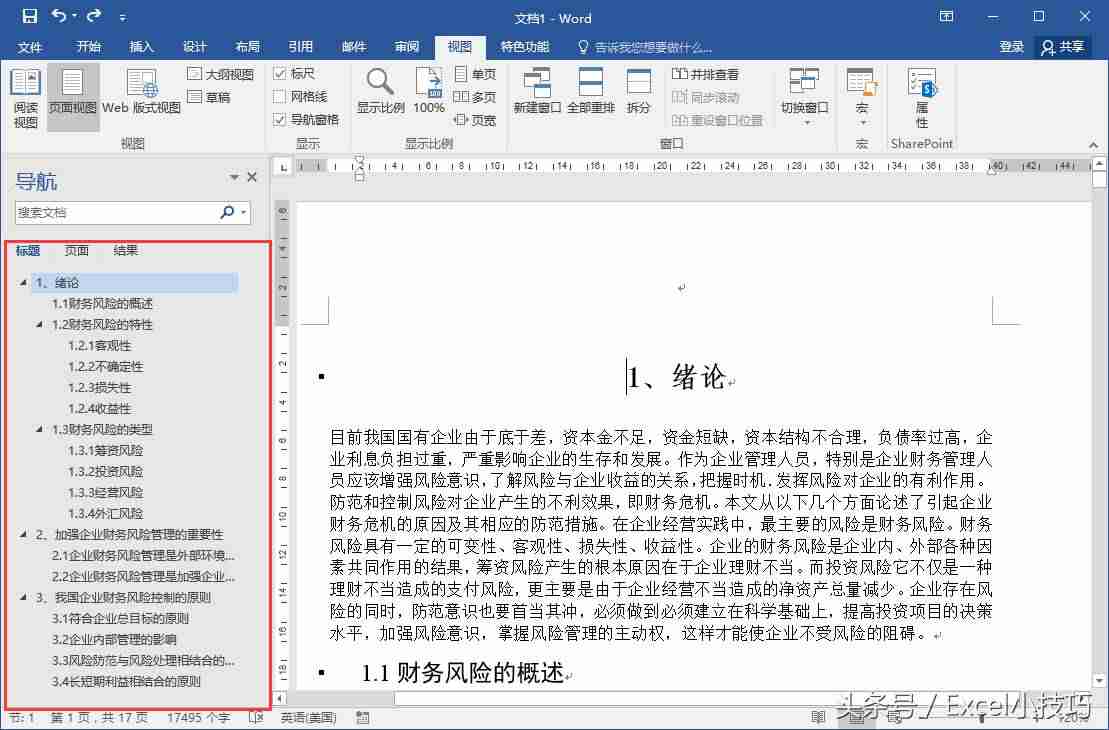
Task: Collapse the ribbon with the chevron
Action: (x=1093, y=144)
